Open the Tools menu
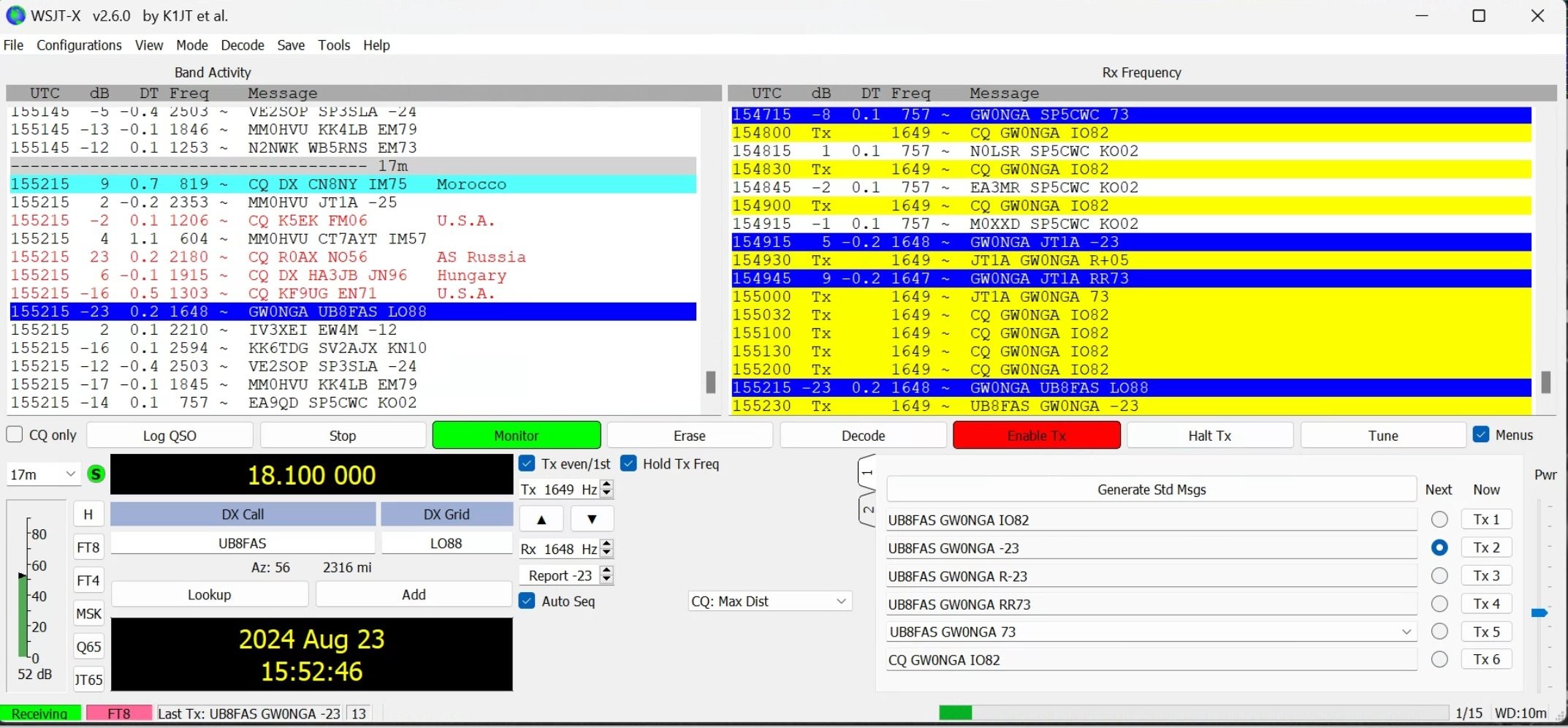 (x=334, y=45)
